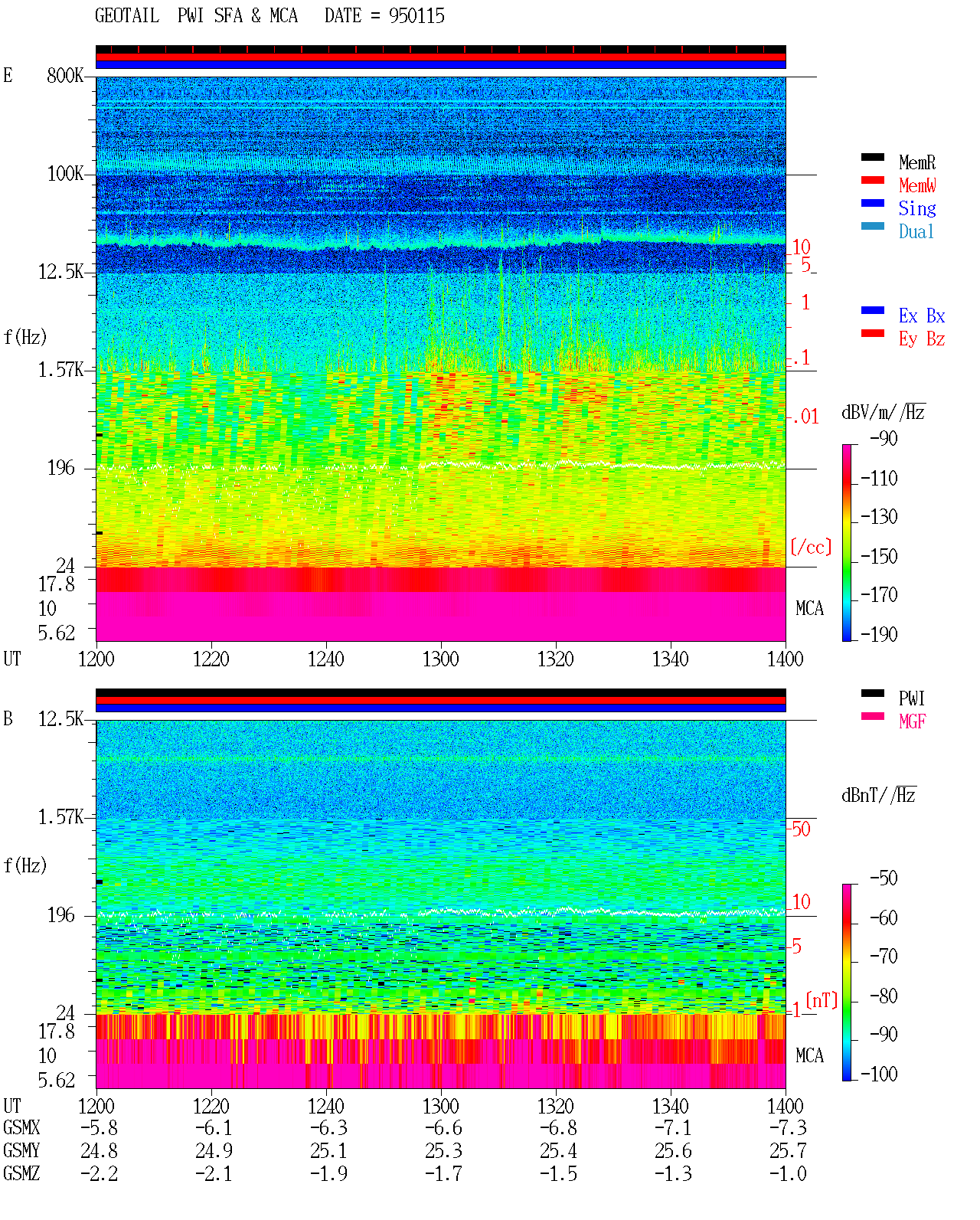Click the red '50' label in B panel
The width and height of the screenshot is (980, 1220).
[801, 829]
